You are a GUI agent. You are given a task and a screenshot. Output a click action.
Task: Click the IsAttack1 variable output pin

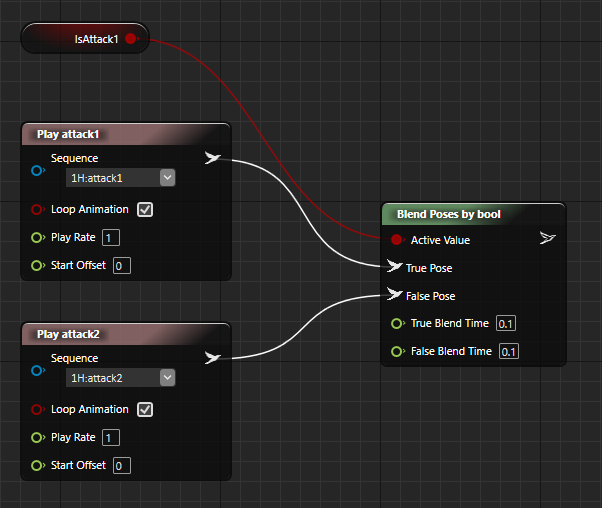coord(131,39)
